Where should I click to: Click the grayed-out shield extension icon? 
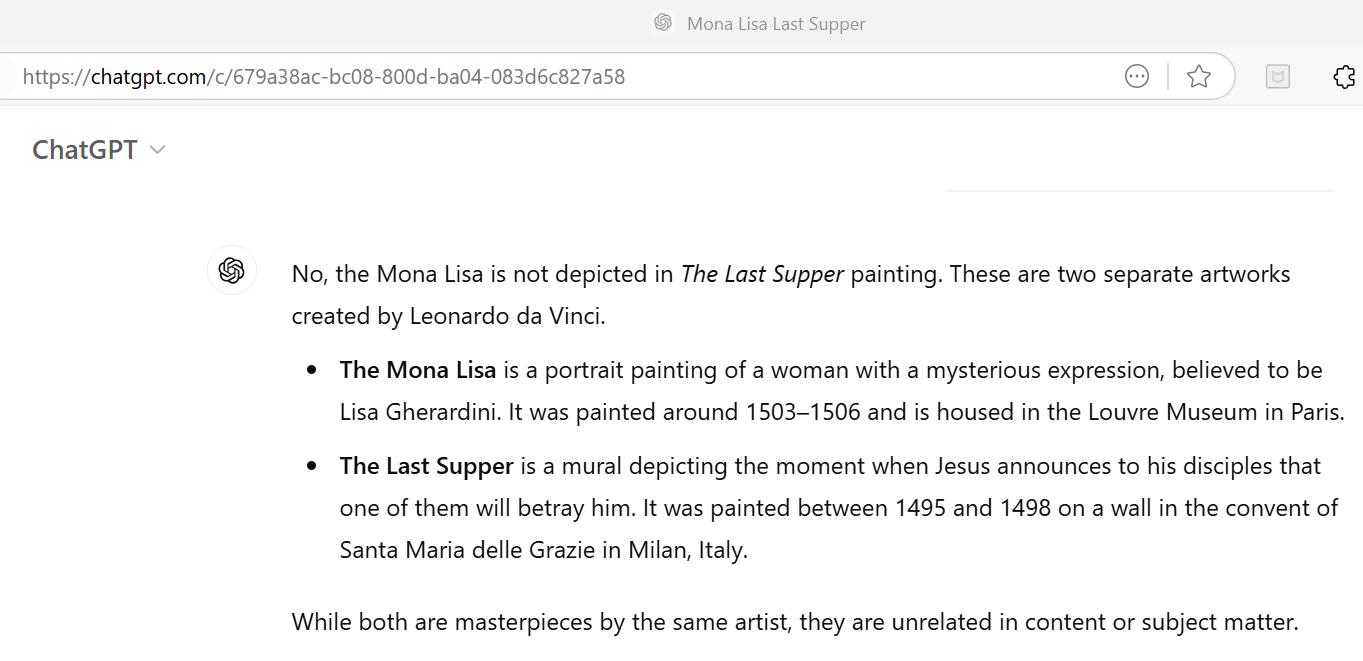tap(1278, 76)
